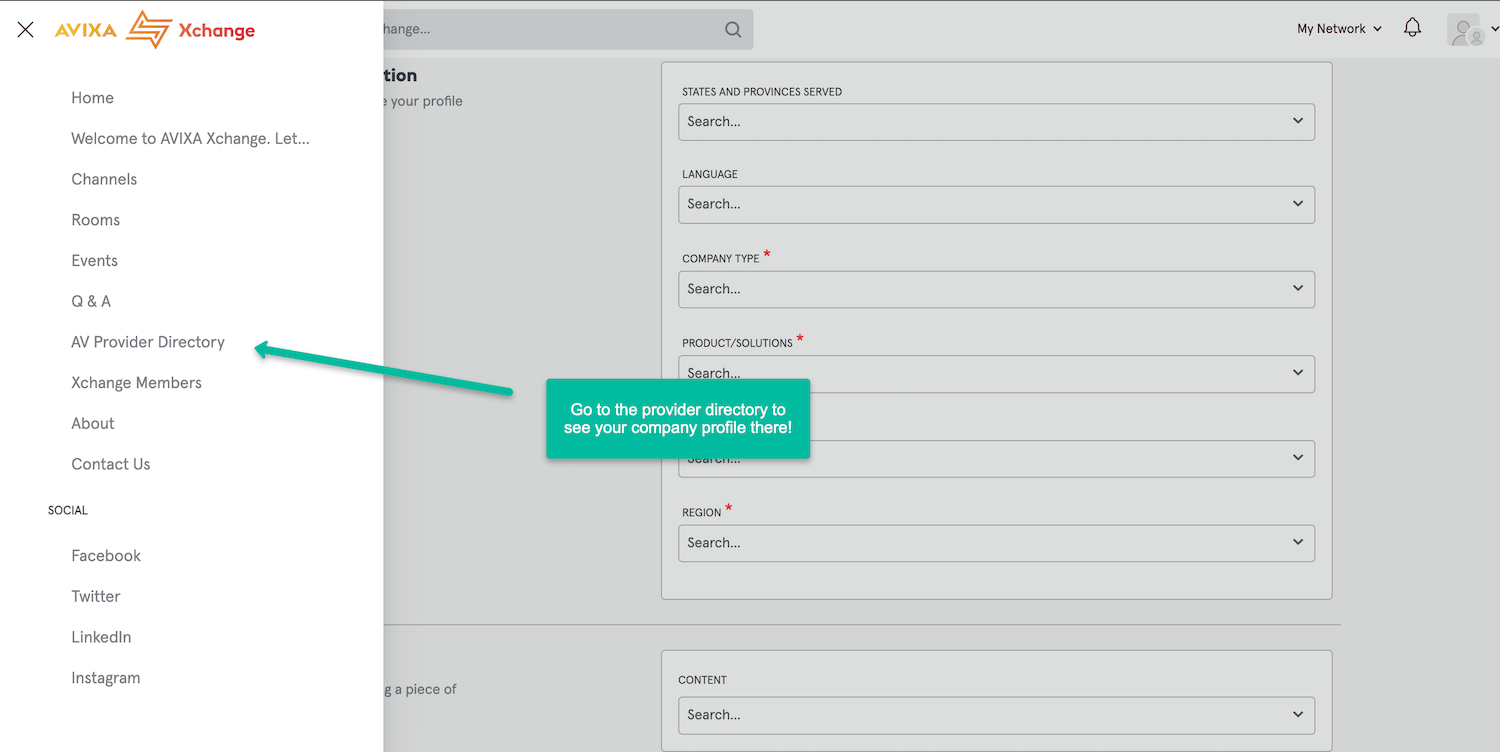Open the Language search dropdown
The height and width of the screenshot is (752, 1500).
click(996, 204)
